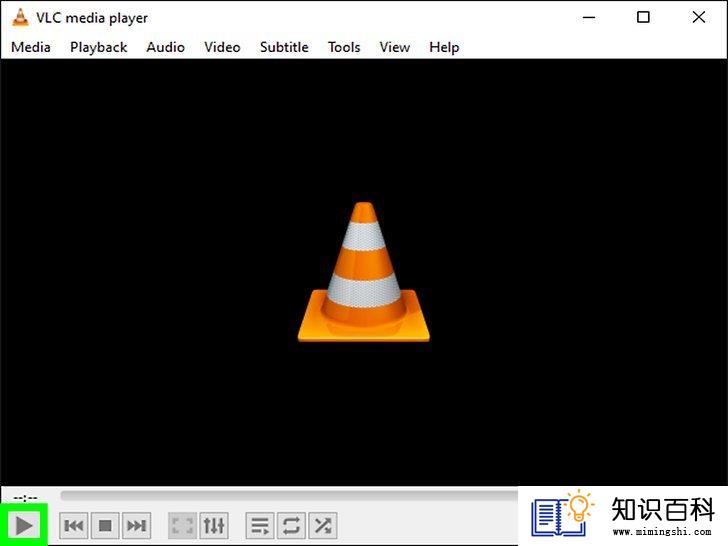Open the Playback menu
Screen dimensions: 728x546
point(98,47)
